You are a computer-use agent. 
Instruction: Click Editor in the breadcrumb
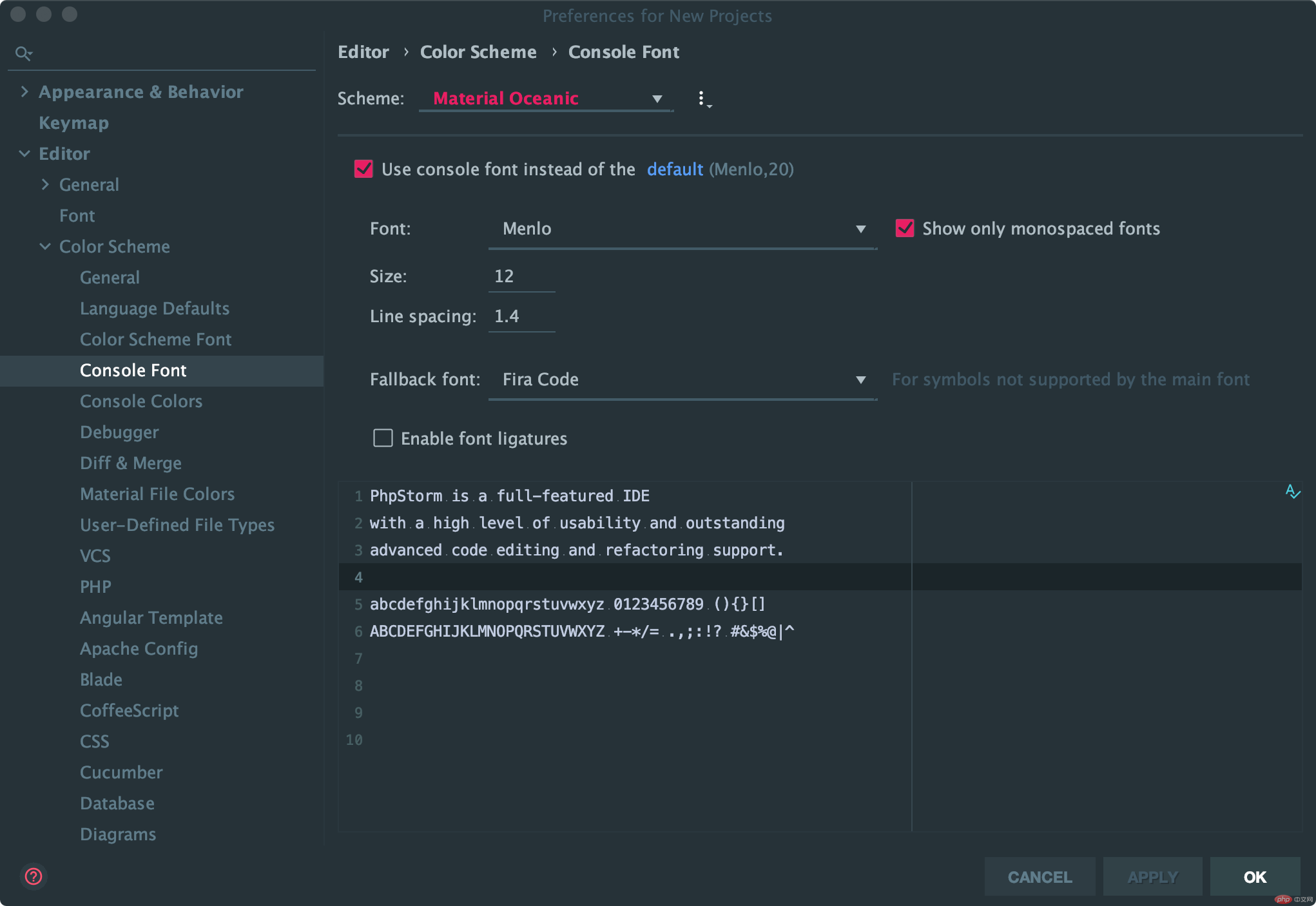pos(363,52)
